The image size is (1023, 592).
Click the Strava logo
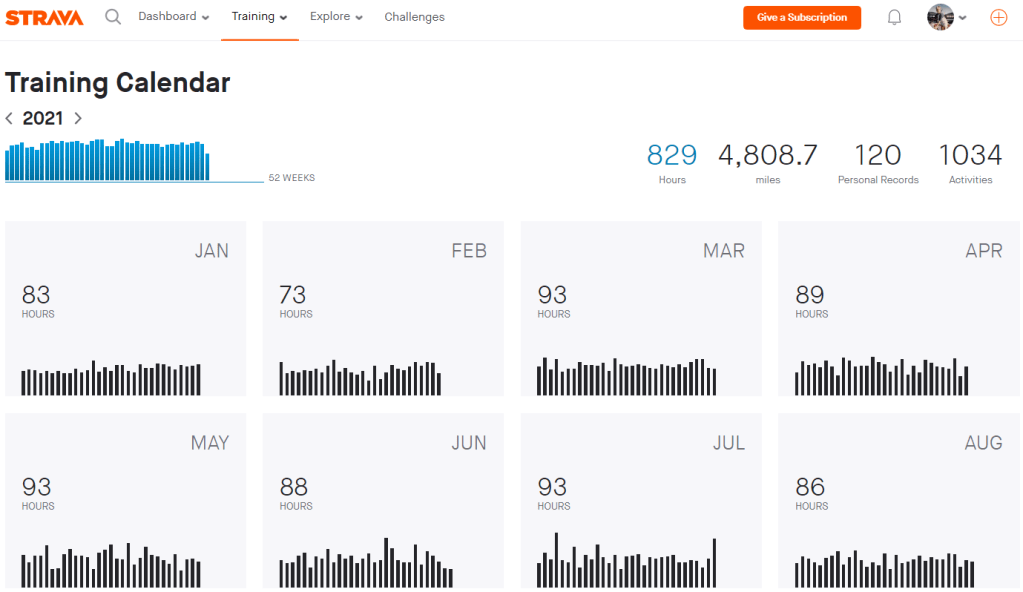44,17
